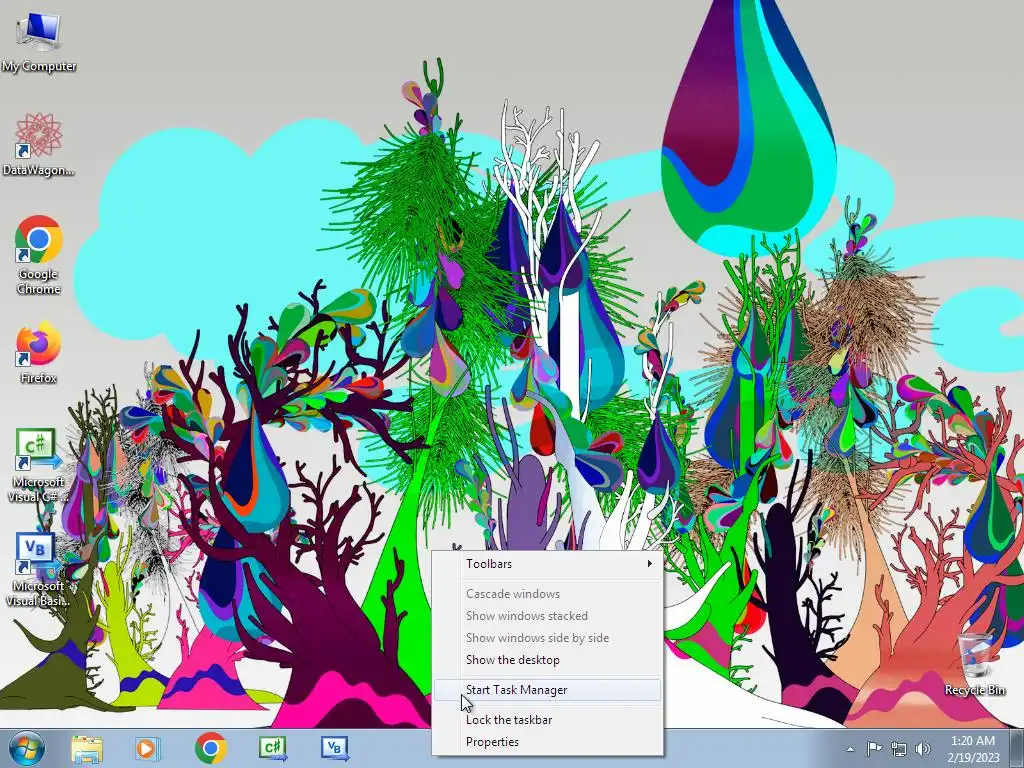
Task: Choose Lock the taskbar
Action: pos(547,720)
